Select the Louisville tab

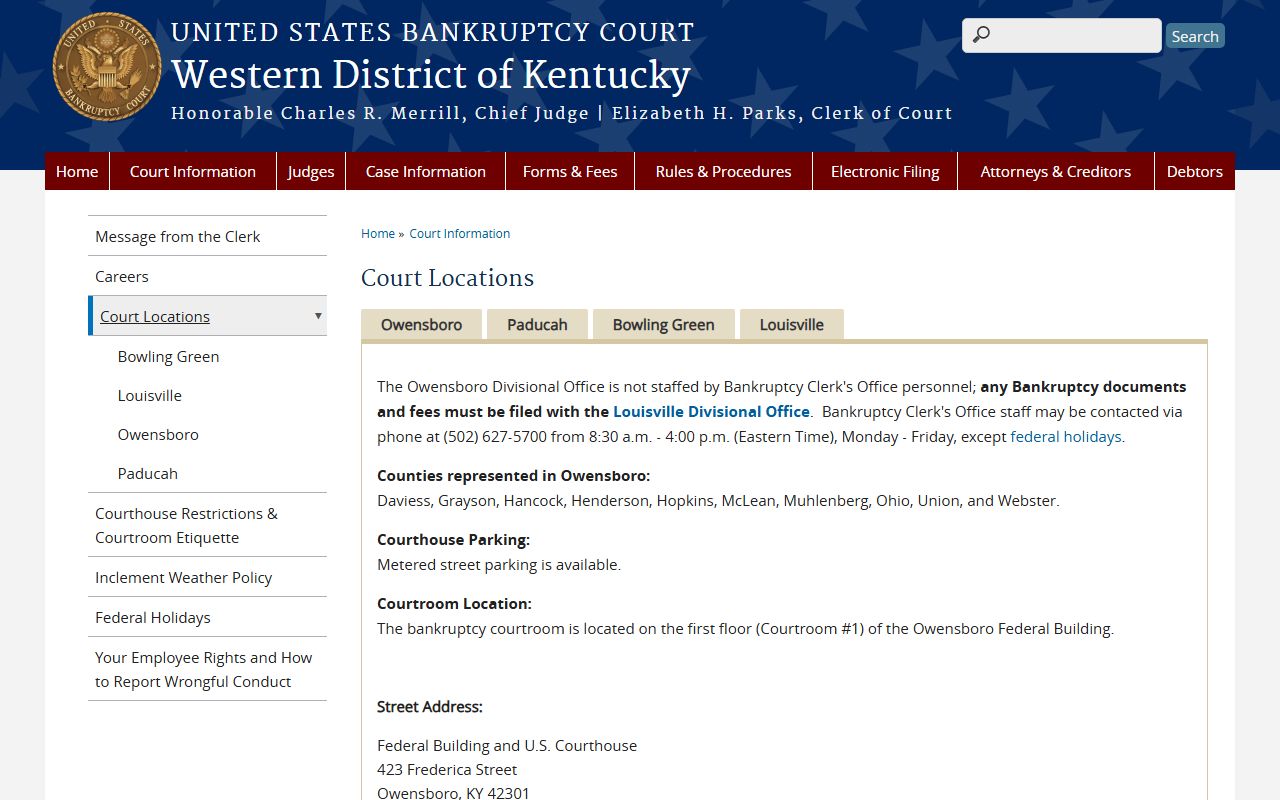[791, 325]
